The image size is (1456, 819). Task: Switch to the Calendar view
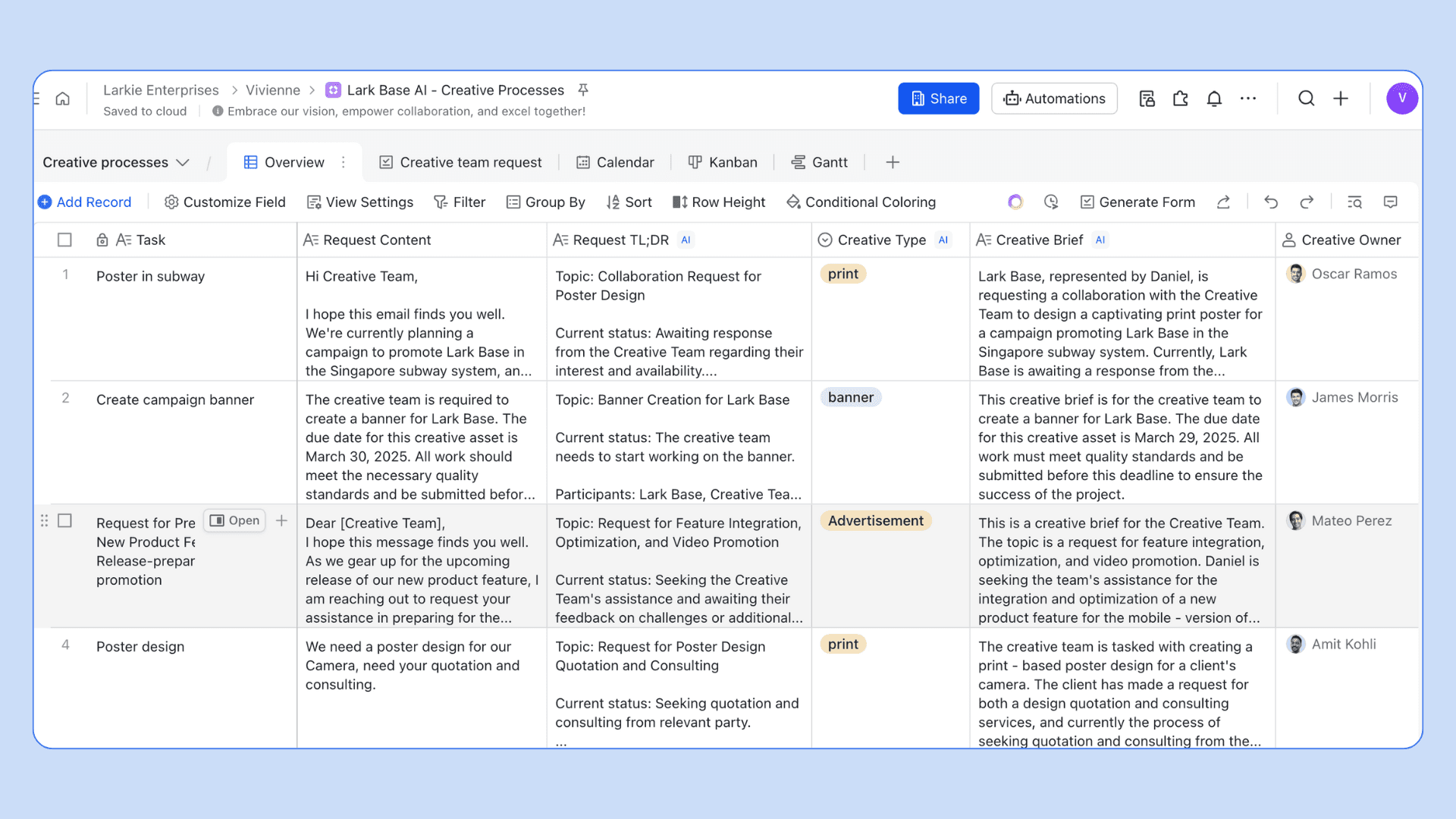(x=615, y=162)
